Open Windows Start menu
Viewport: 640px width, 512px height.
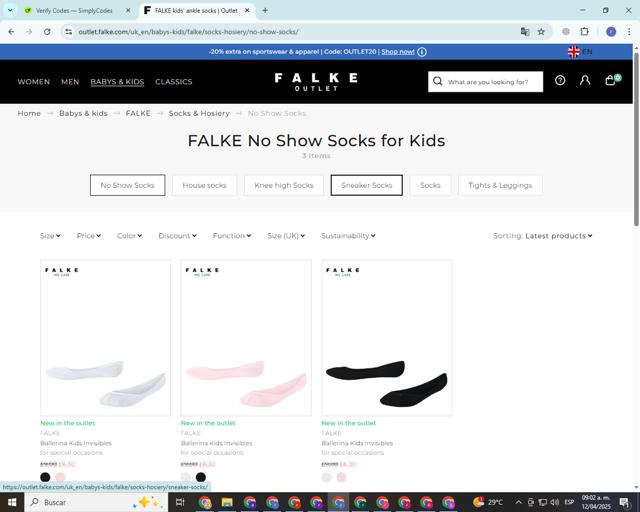(x=12, y=502)
